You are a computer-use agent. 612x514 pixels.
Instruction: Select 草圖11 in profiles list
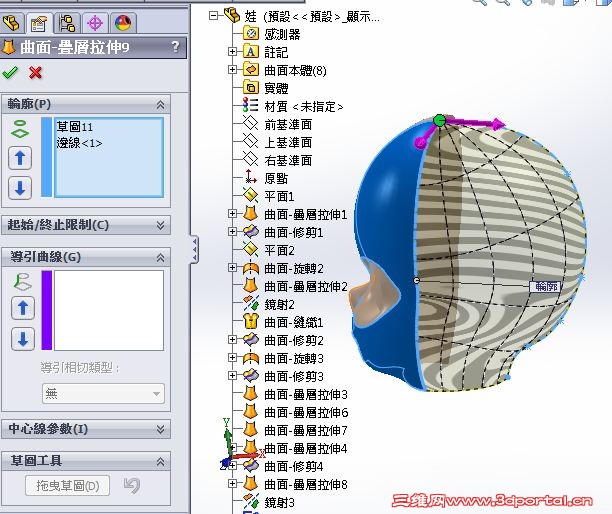point(75,127)
